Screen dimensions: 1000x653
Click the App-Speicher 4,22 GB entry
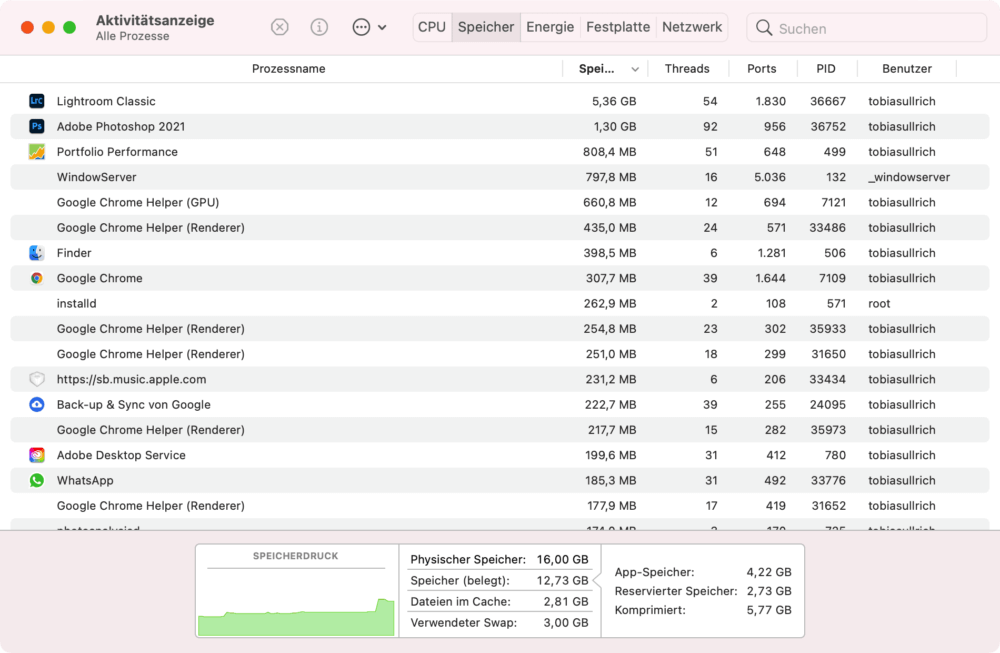click(x=703, y=572)
